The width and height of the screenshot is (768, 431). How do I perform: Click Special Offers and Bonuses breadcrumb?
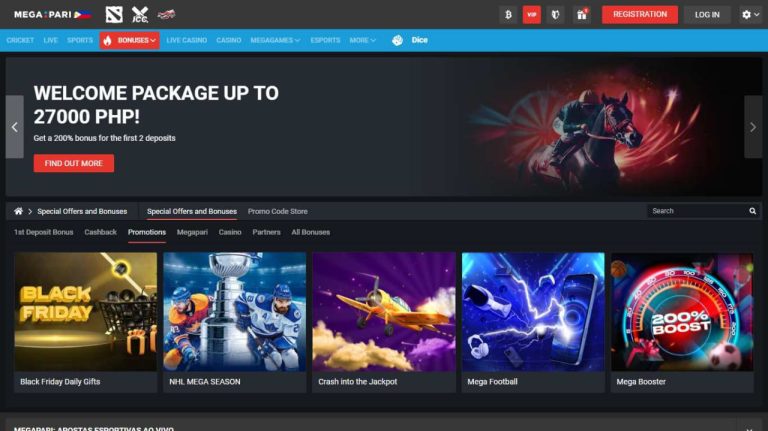82,211
